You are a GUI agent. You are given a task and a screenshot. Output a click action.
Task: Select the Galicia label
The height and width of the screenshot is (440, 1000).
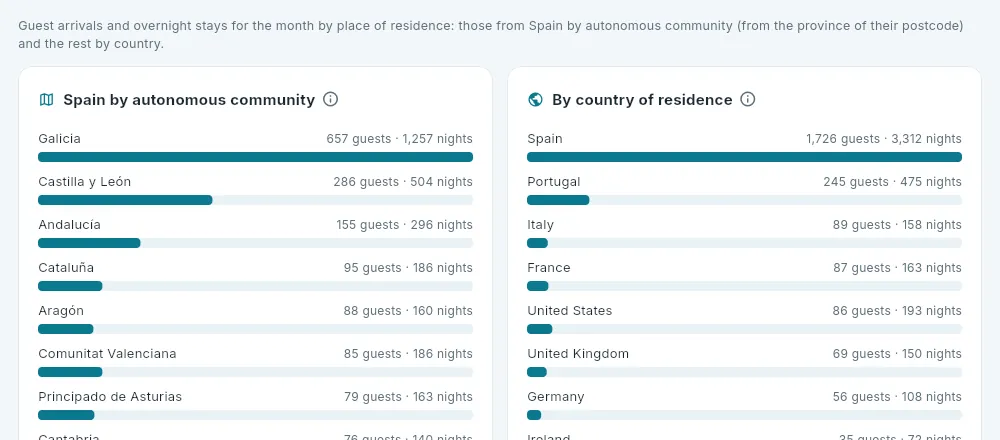59,139
